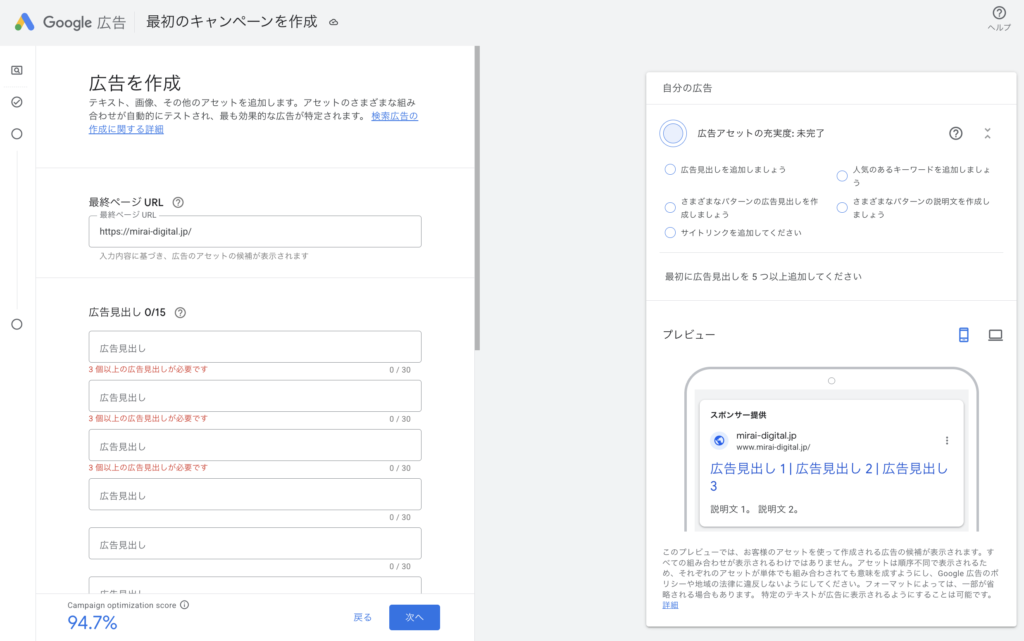Click the 戻る button
Screen dimensions: 1024x641
pos(362,617)
